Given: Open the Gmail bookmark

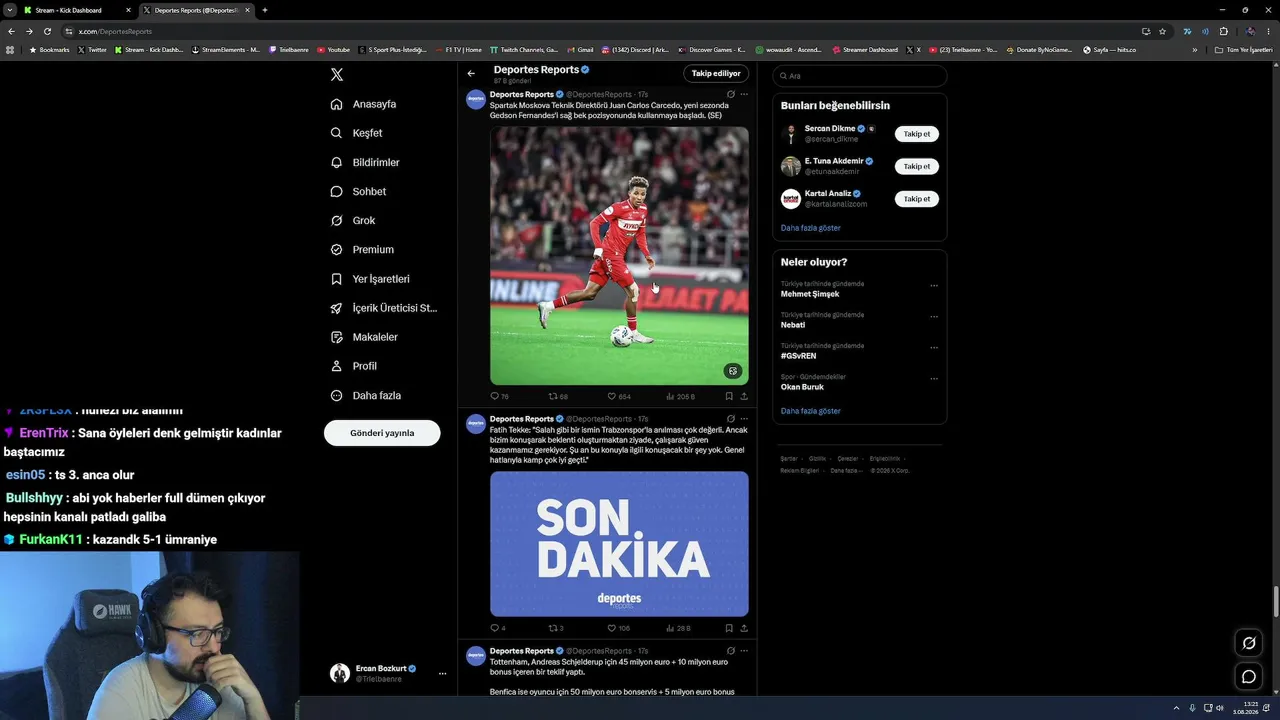Looking at the screenshot, I should coord(580,50).
